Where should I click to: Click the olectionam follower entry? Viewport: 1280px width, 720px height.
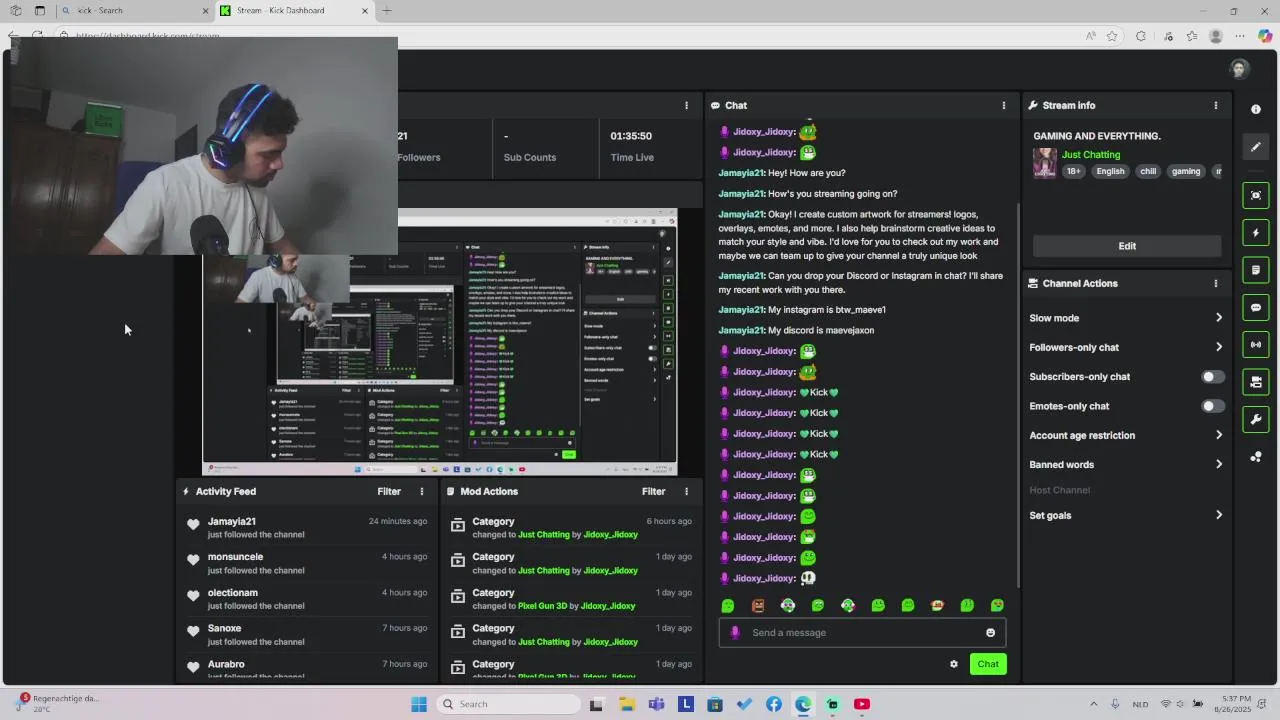pyautogui.click(x=307, y=599)
